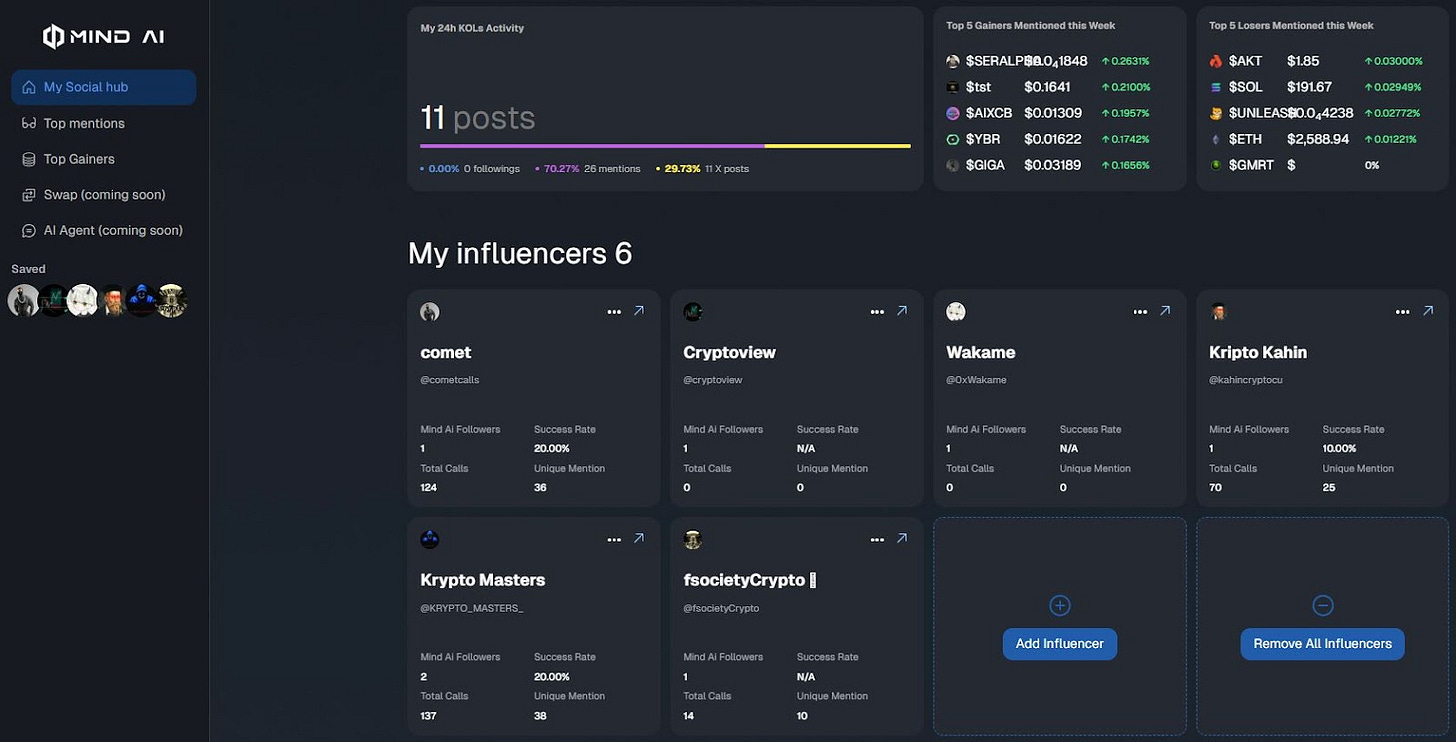This screenshot has width=1456, height=742.
Task: Click the @cometcalls handle
Action: [449, 380]
